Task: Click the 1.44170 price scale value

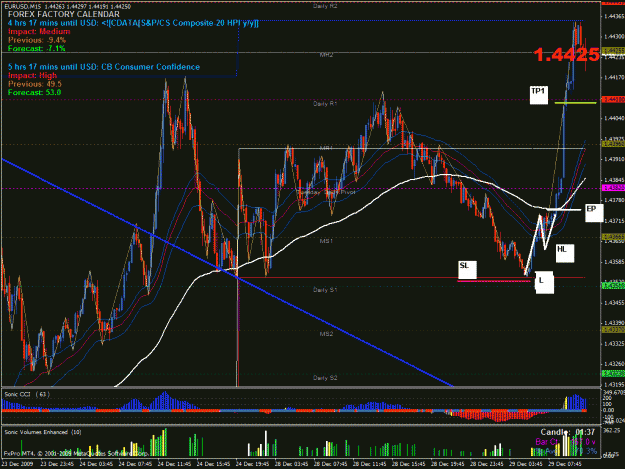Action: click(614, 77)
